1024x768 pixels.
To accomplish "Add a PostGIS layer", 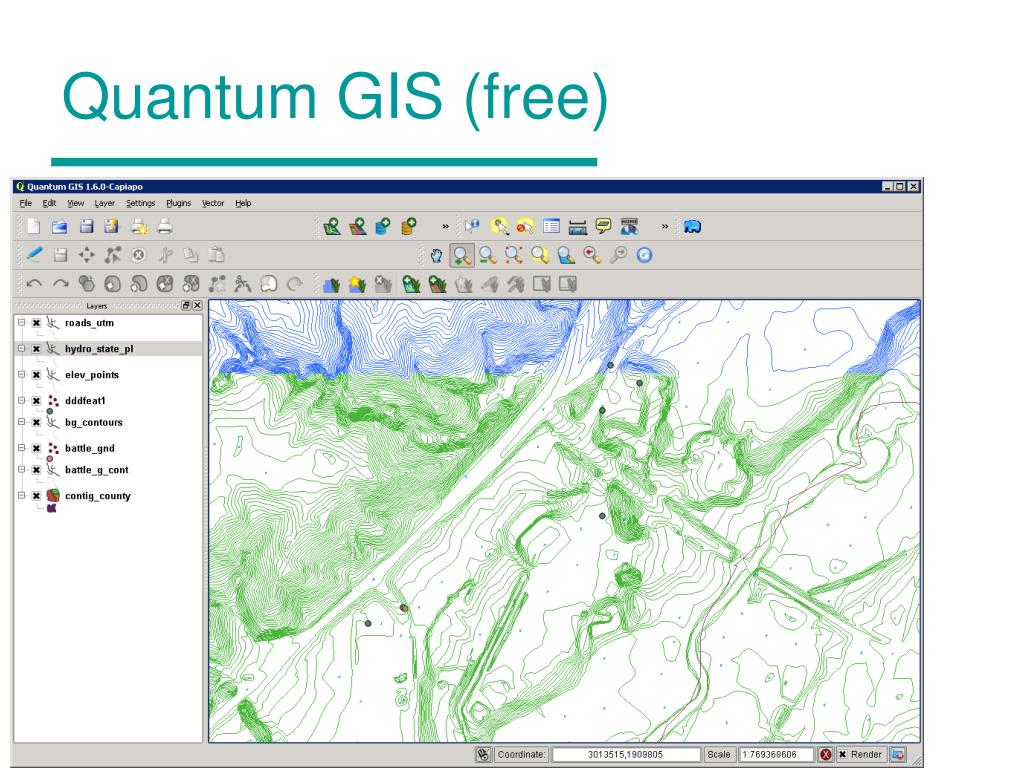I will (x=383, y=227).
